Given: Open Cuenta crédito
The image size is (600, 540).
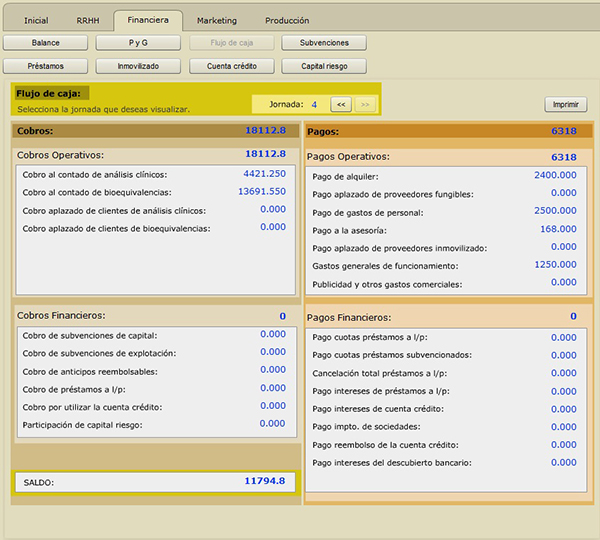Looking at the screenshot, I should click(x=232, y=66).
